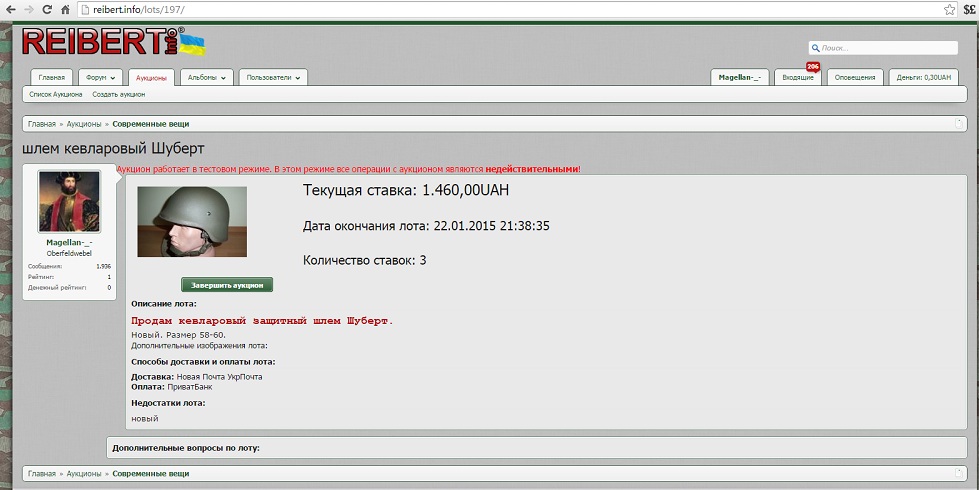Bookmark page with star icon

(x=949, y=9)
